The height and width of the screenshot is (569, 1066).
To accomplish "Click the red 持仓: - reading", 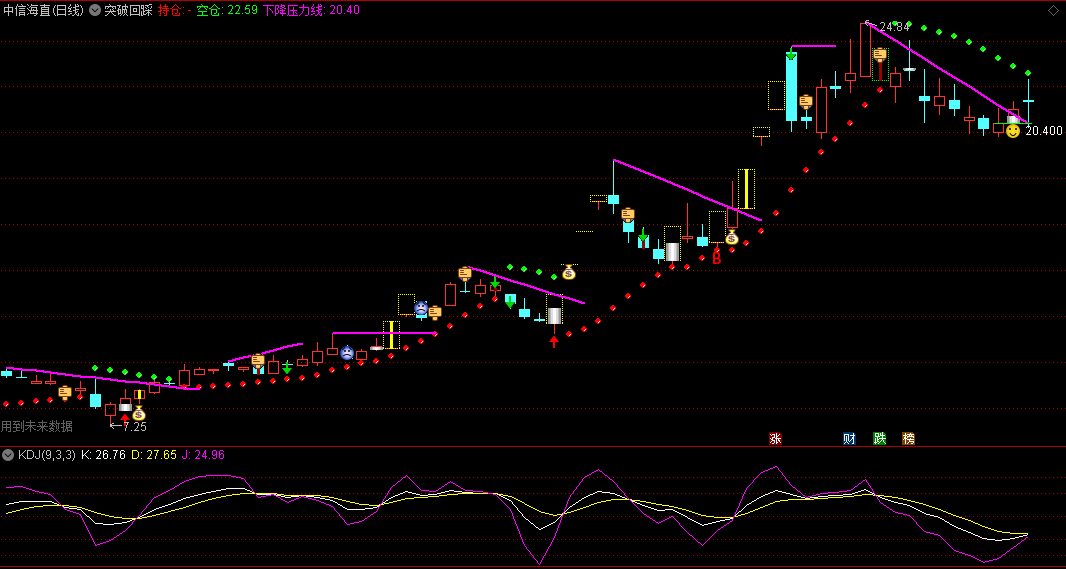I will pos(174,10).
